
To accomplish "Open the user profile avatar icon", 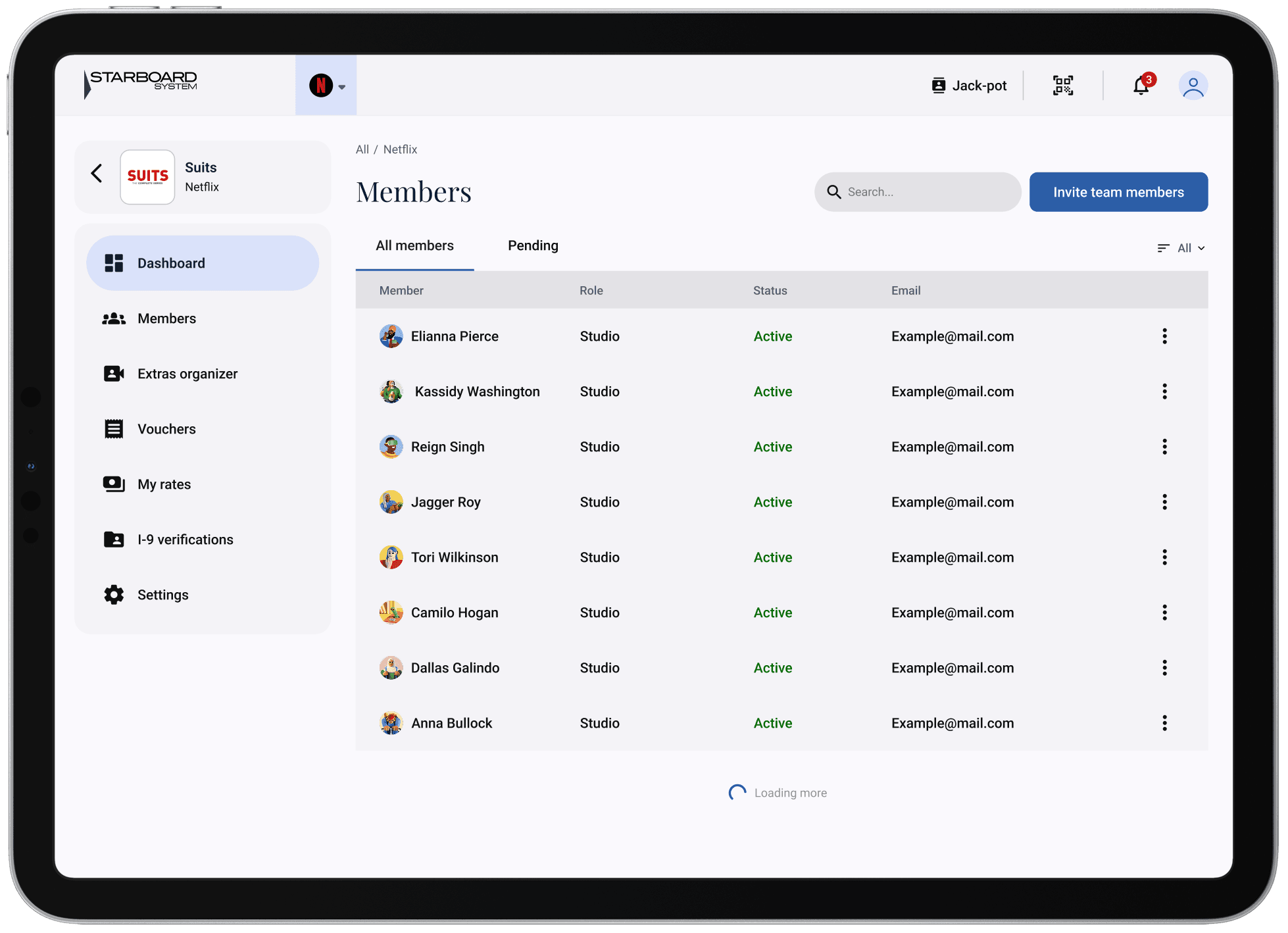I will pos(1193,86).
